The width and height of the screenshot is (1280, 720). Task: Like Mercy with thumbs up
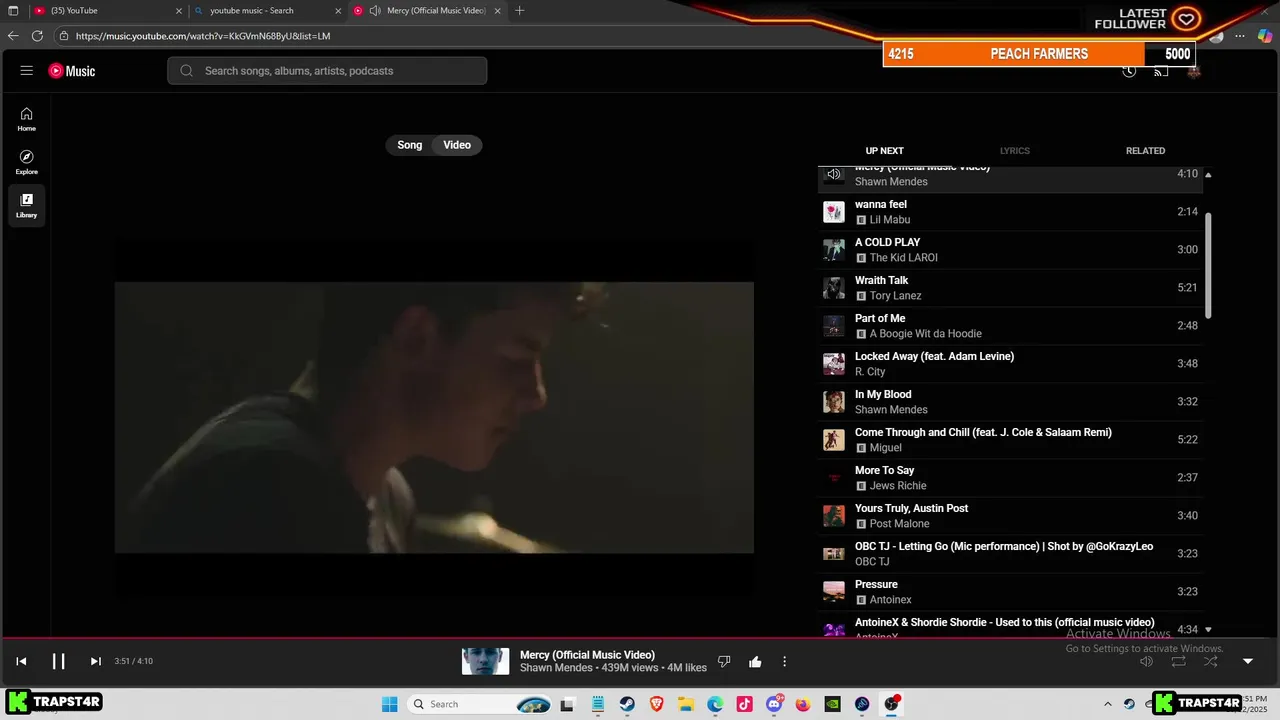[755, 661]
